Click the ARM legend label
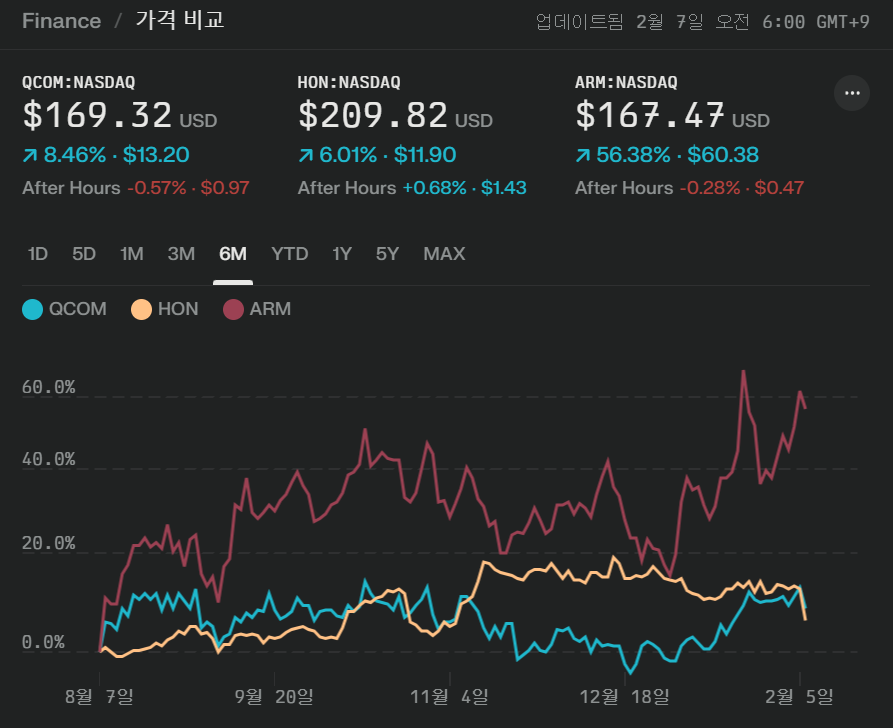 point(270,309)
